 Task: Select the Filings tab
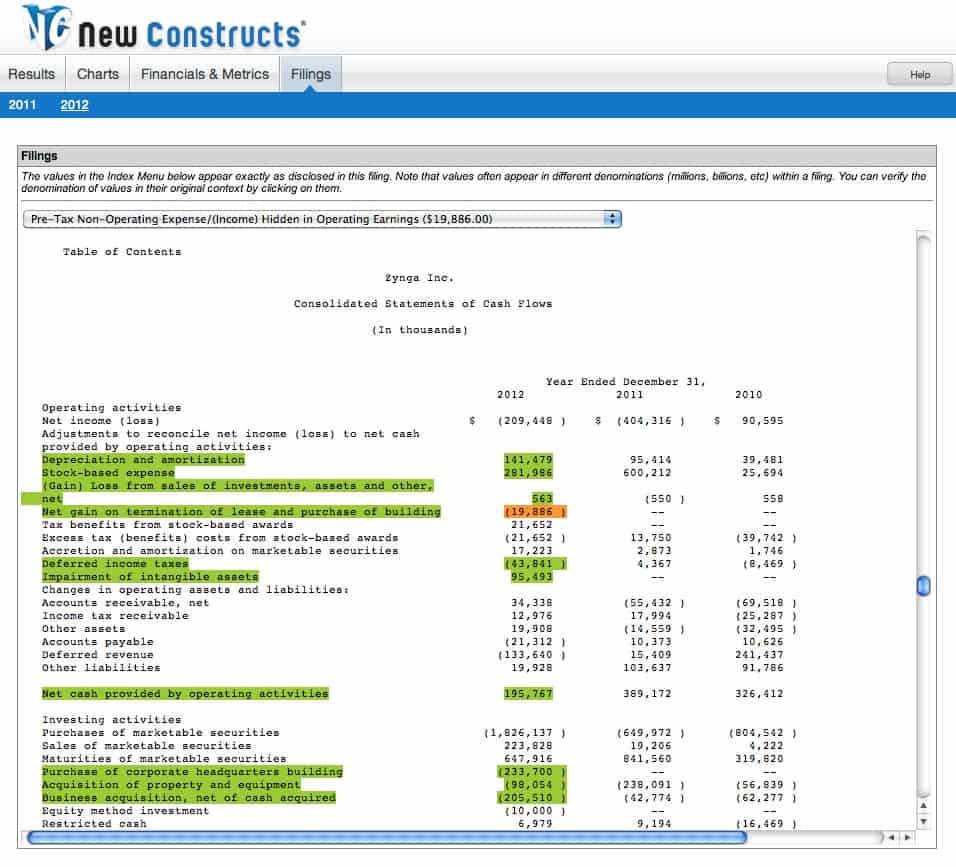pyautogui.click(x=311, y=74)
